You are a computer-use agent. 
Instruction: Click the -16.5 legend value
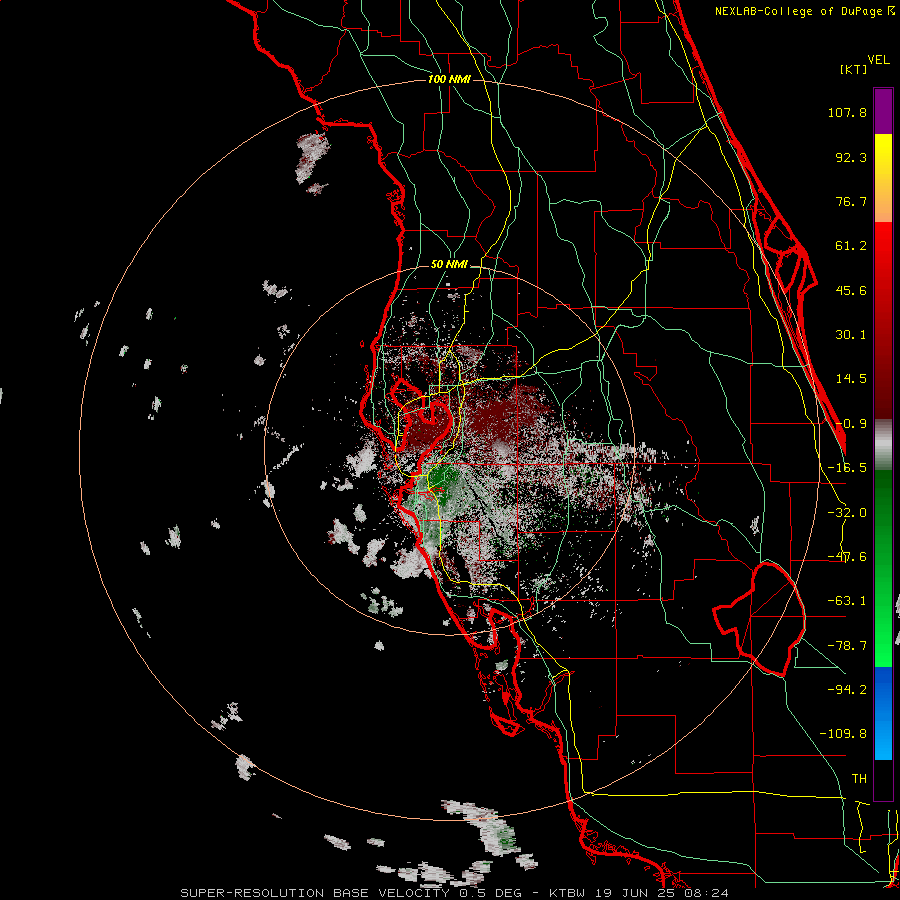pyautogui.click(x=847, y=468)
